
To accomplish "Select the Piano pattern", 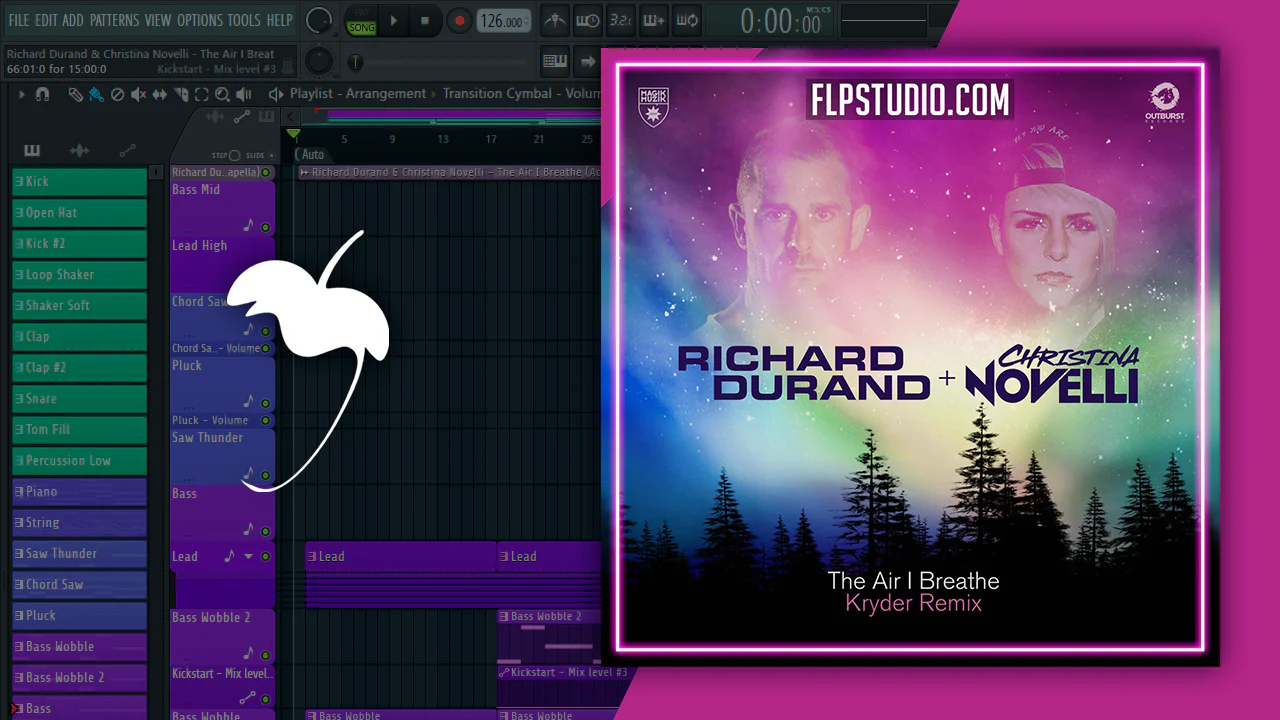I will tap(80, 492).
